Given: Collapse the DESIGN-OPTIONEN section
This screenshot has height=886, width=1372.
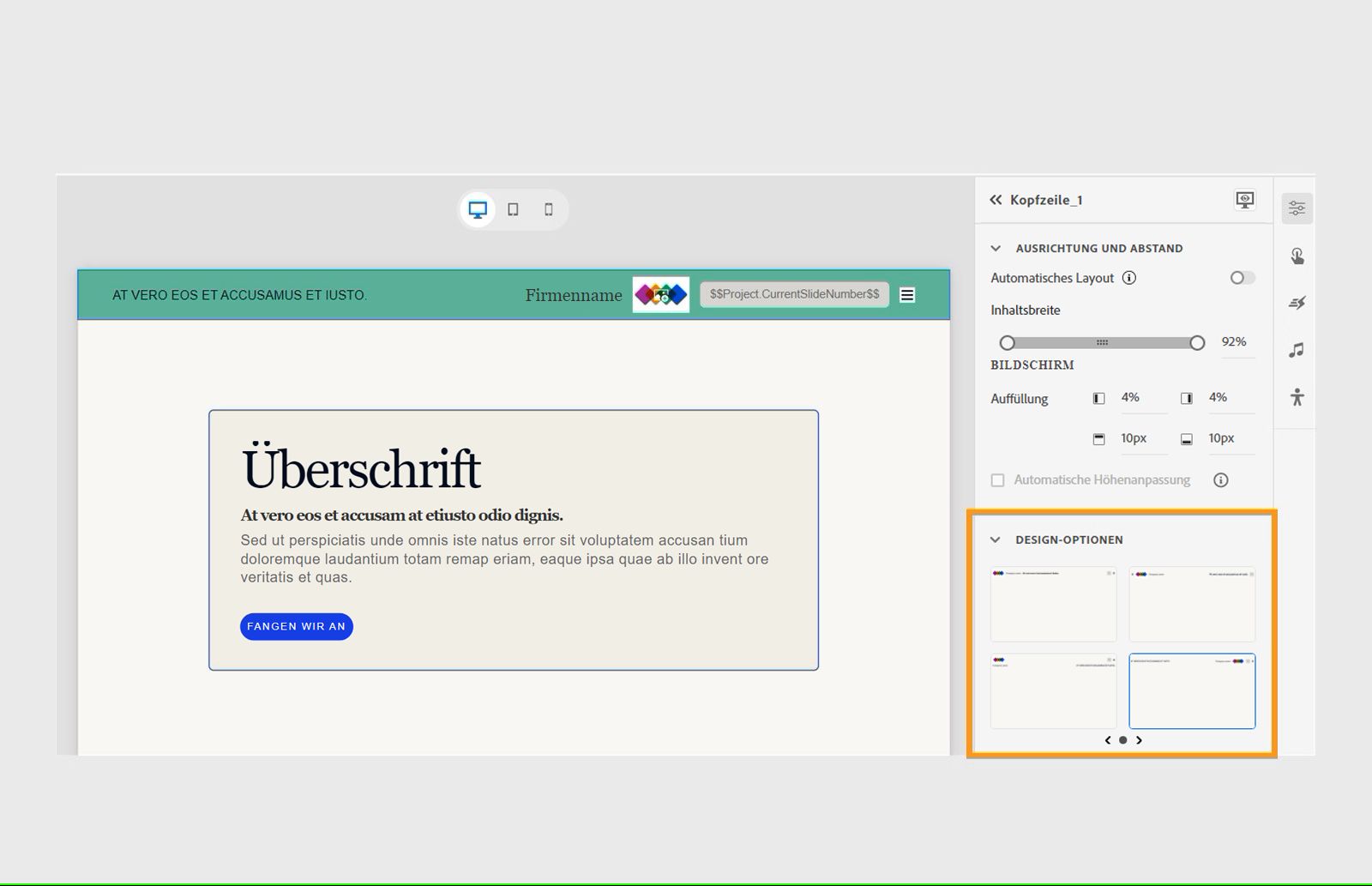Looking at the screenshot, I should 995,539.
